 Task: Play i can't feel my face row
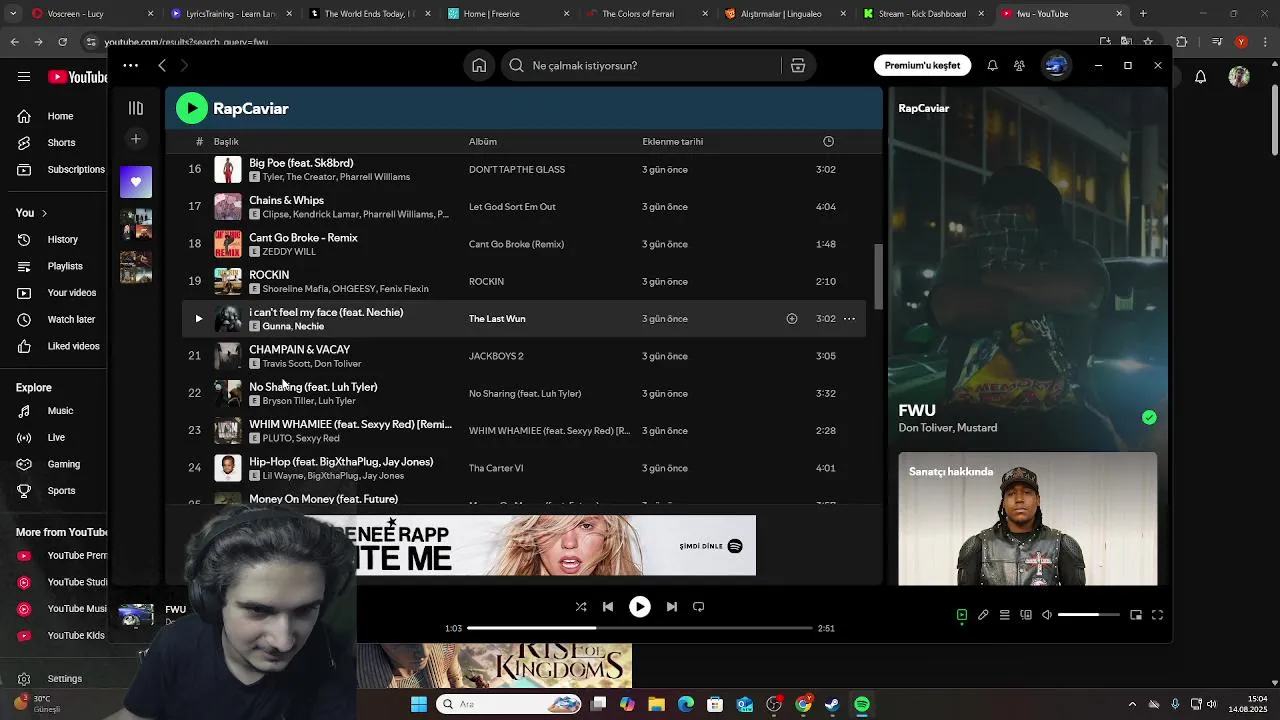(x=198, y=319)
